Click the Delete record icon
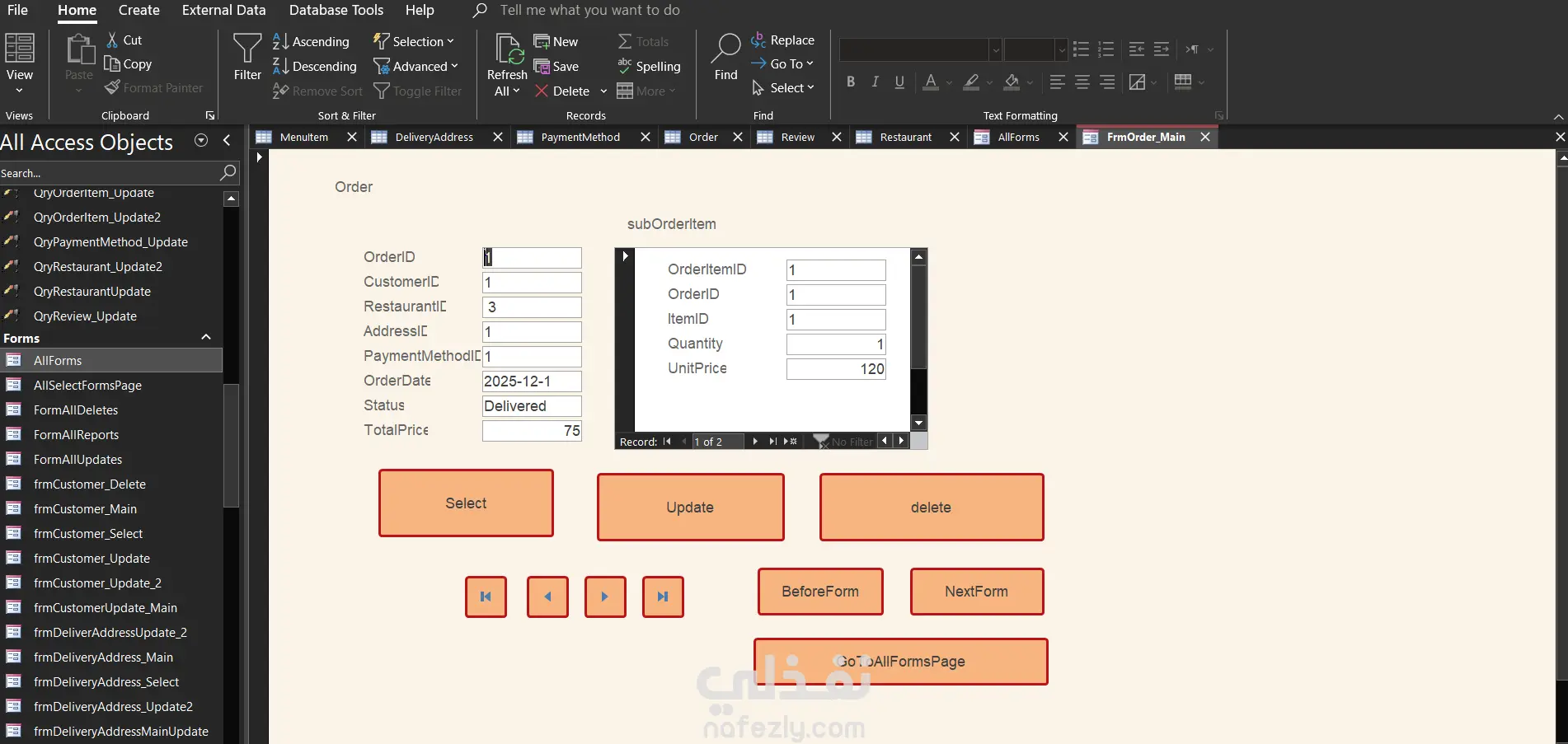The width and height of the screenshot is (1568, 744). tap(542, 91)
